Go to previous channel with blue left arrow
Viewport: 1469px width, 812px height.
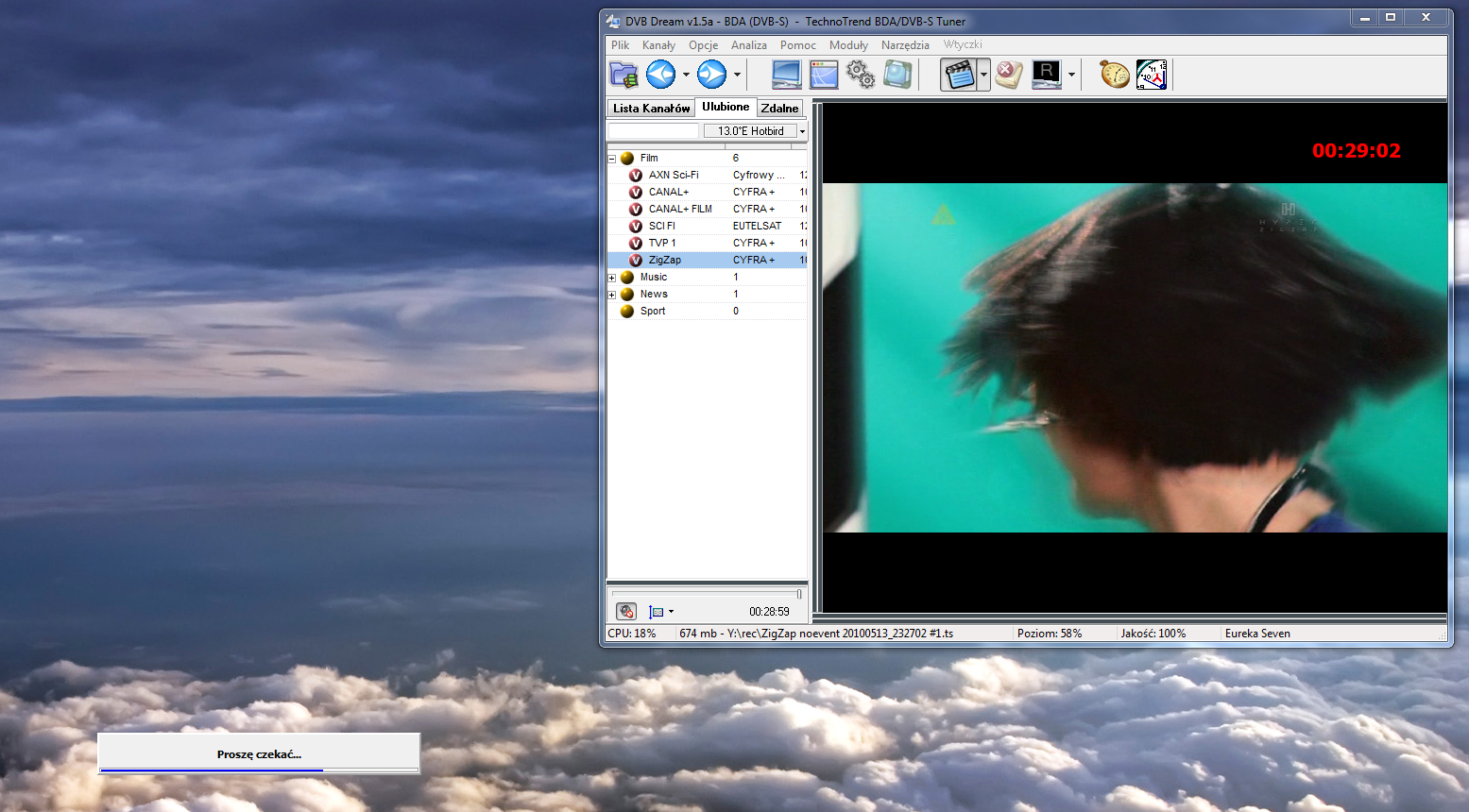click(661, 75)
